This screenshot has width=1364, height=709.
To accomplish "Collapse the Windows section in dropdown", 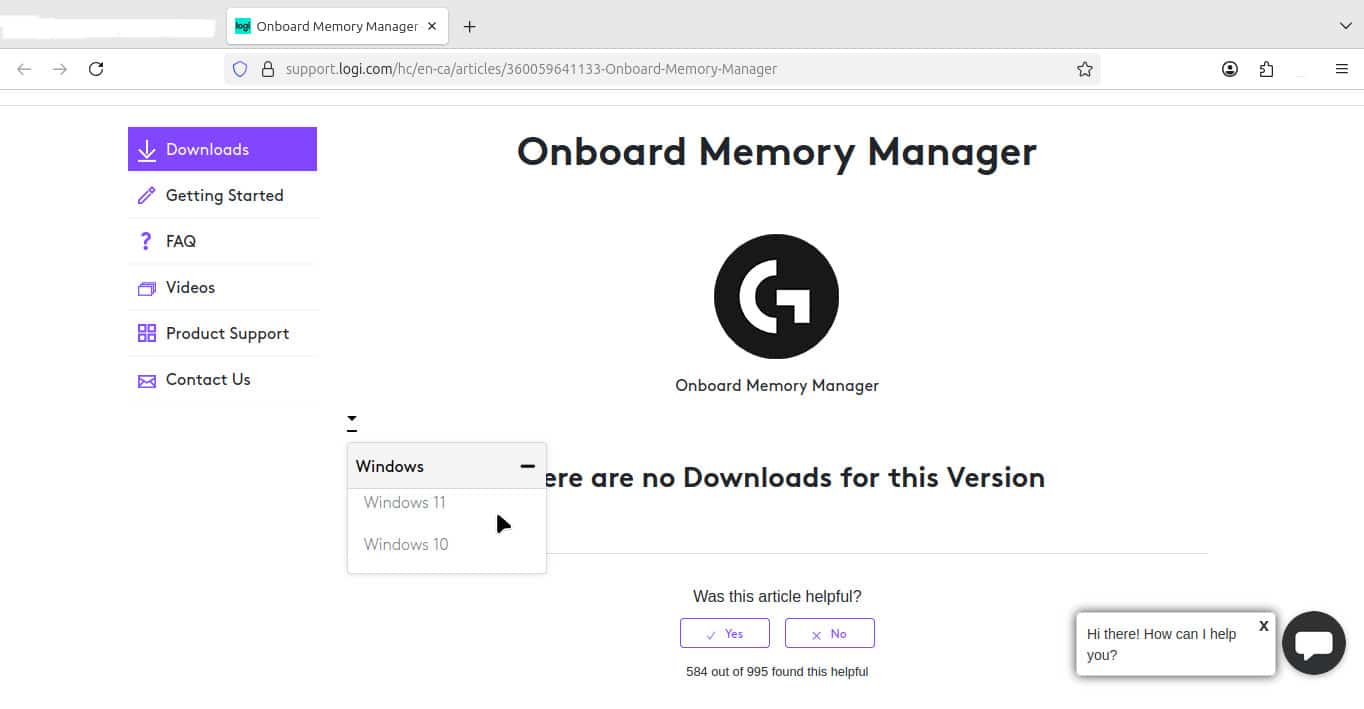I will pyautogui.click(x=527, y=466).
